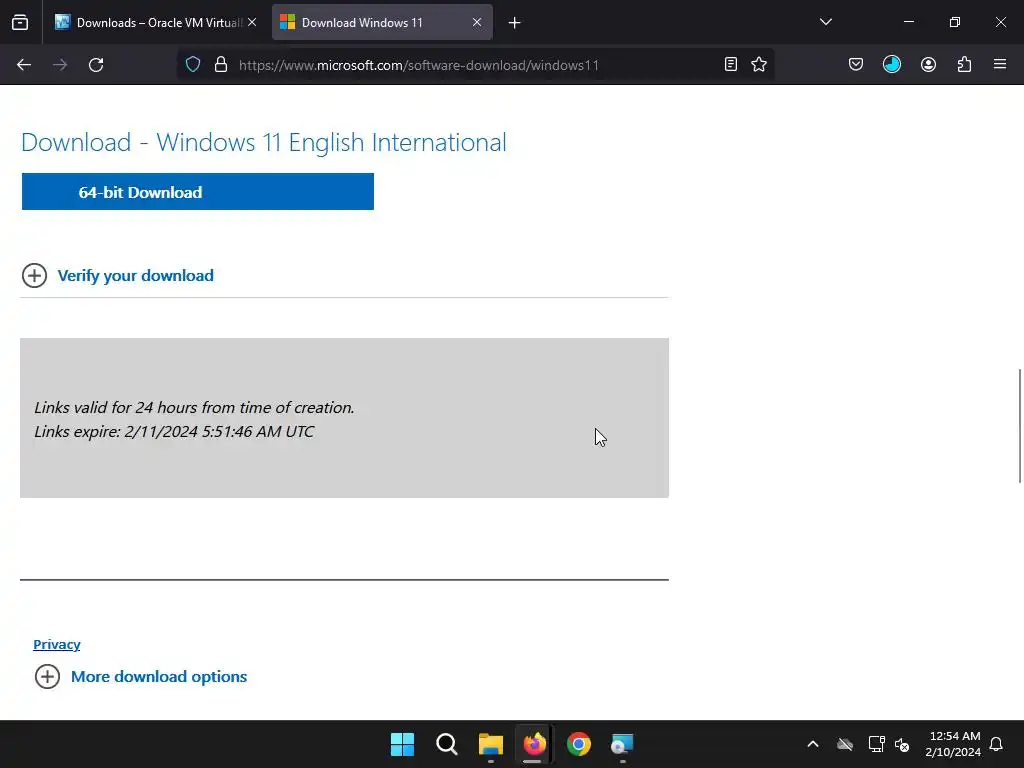Click the plus icon beside More download options
Screen dimensions: 1024x768
[x=47, y=677]
